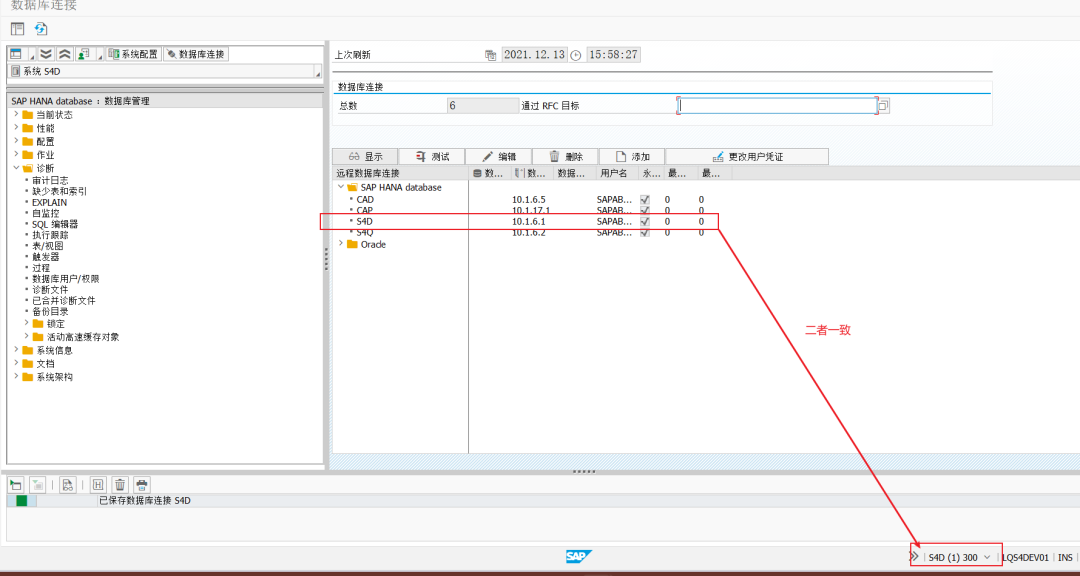Collapse the 诊断 folder

[x=16, y=167]
